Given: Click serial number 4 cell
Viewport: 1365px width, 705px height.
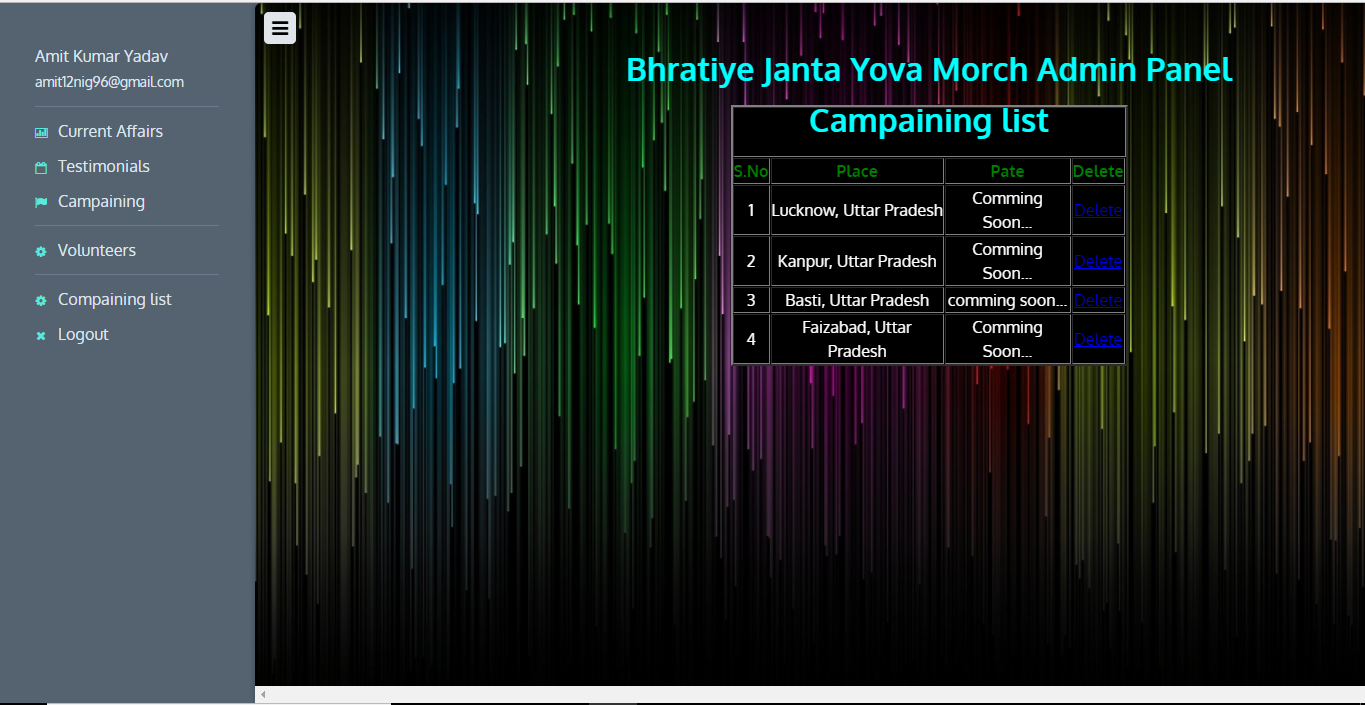Looking at the screenshot, I should click(751, 339).
